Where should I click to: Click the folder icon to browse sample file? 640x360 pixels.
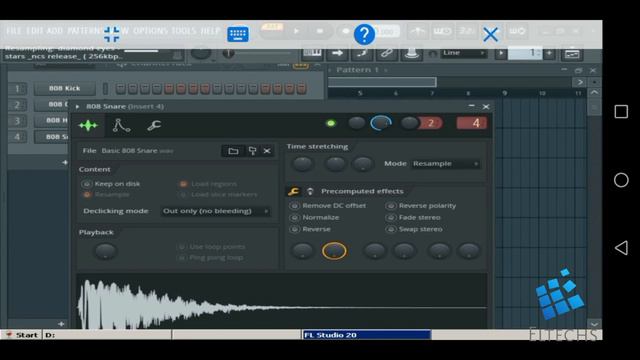233,151
